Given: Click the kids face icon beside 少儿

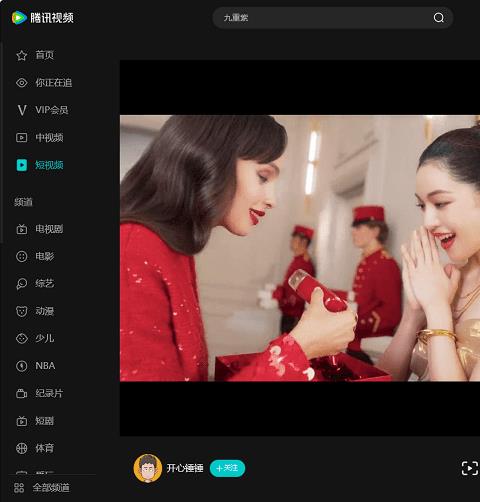Looking at the screenshot, I should pyautogui.click(x=22, y=339).
